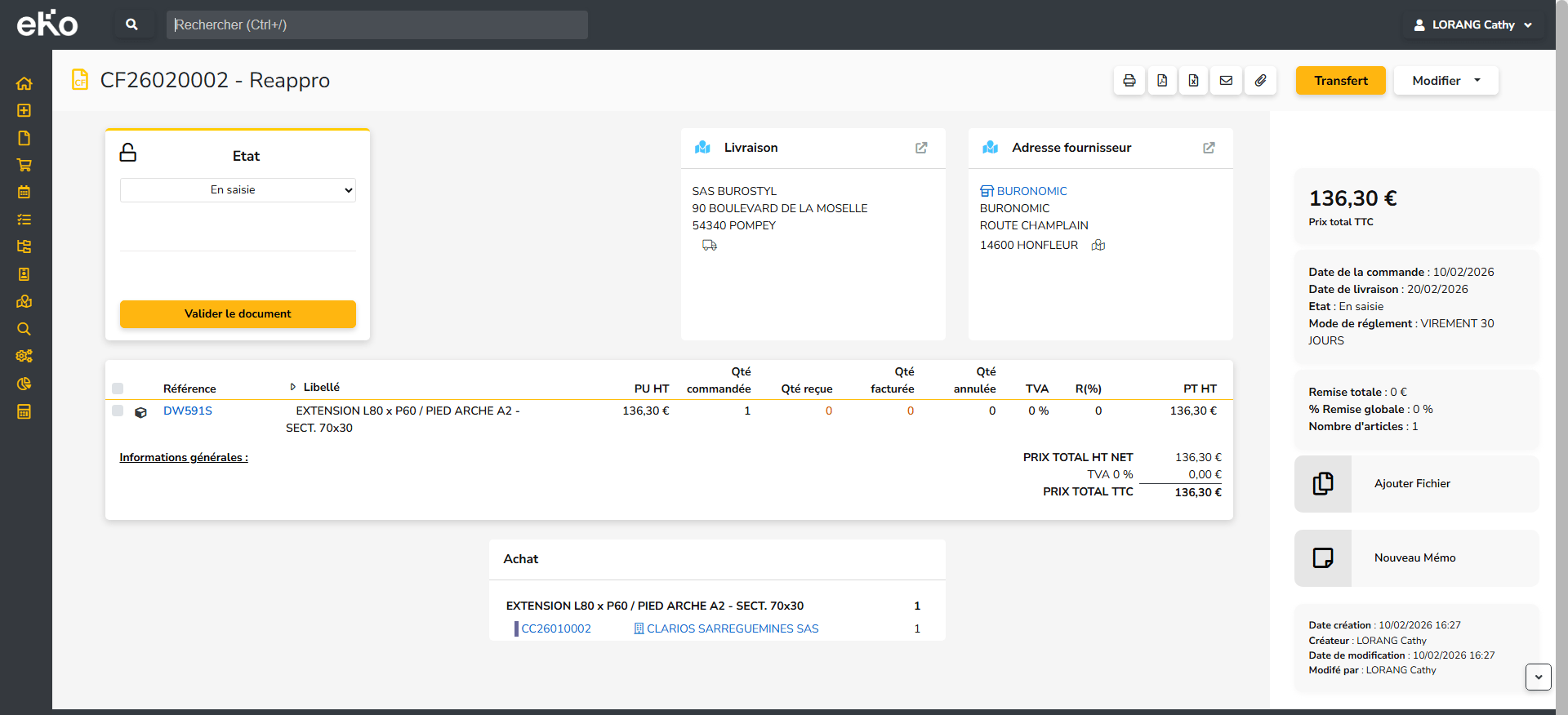This screenshot has width=1568, height=715.
Task: Open CLARIOS SARREGUEMINES SAS link
Action: click(733, 628)
